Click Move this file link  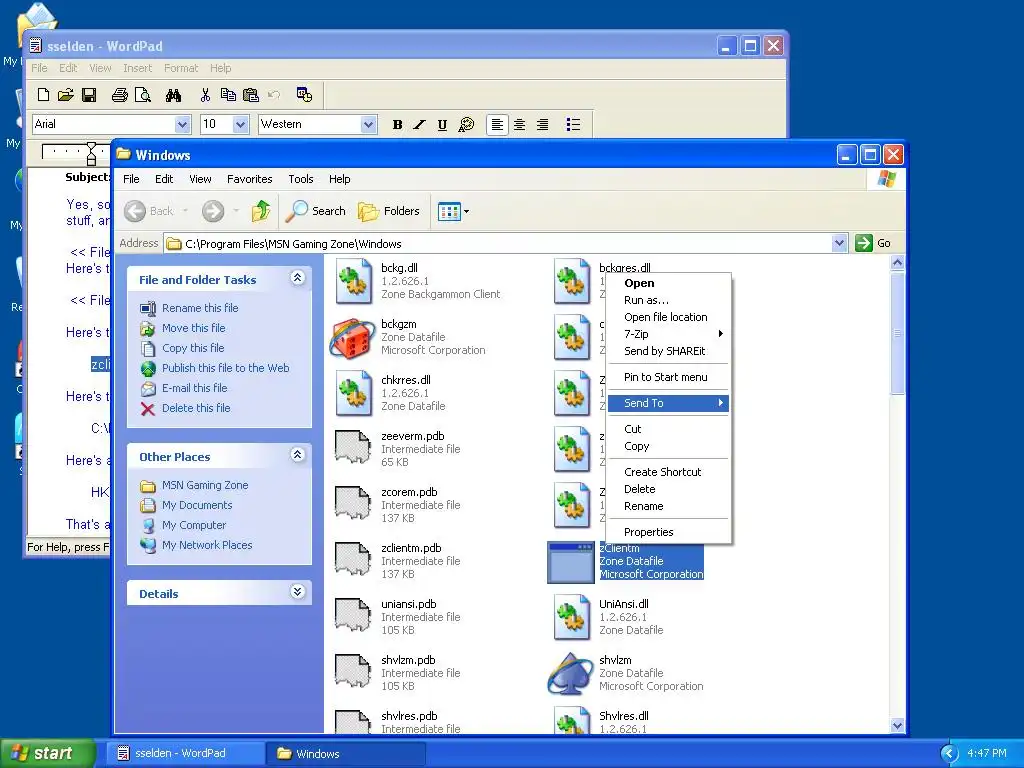[x=193, y=328]
